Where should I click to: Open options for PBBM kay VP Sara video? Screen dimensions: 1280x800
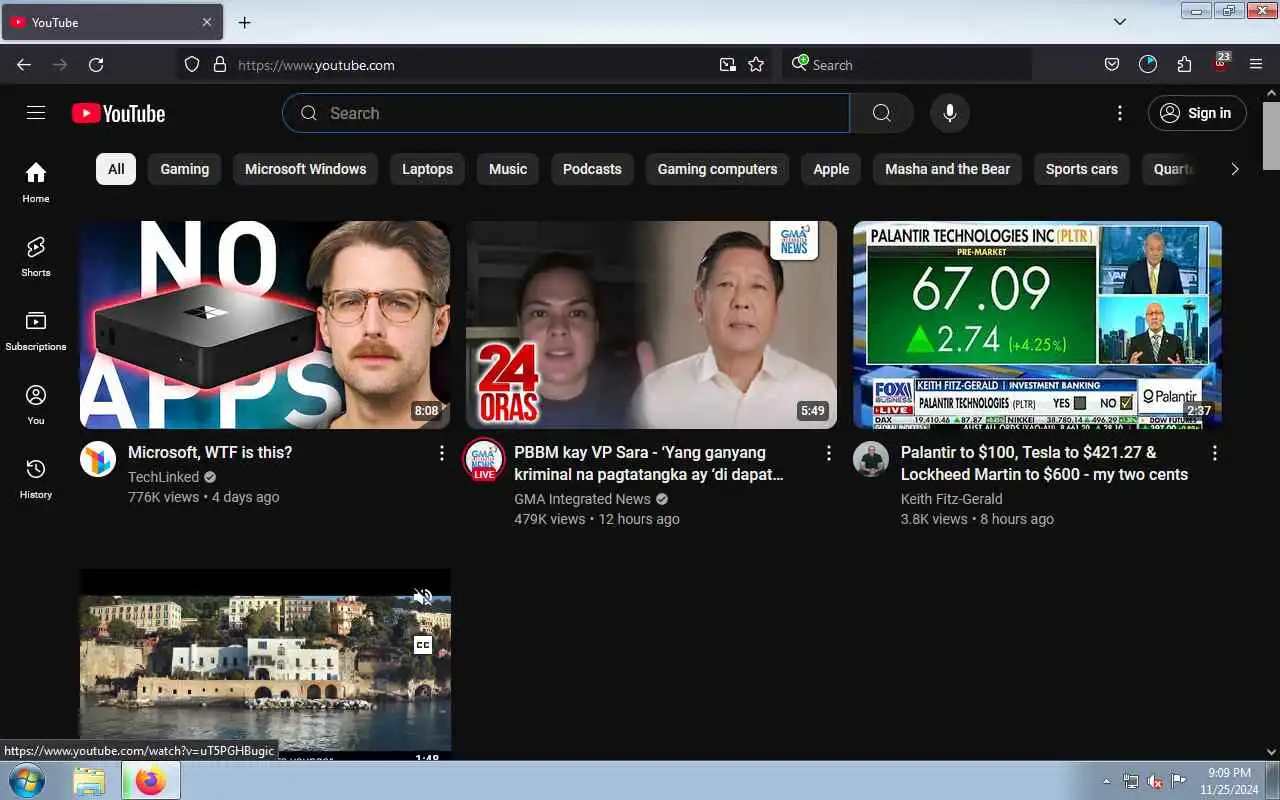pos(828,453)
